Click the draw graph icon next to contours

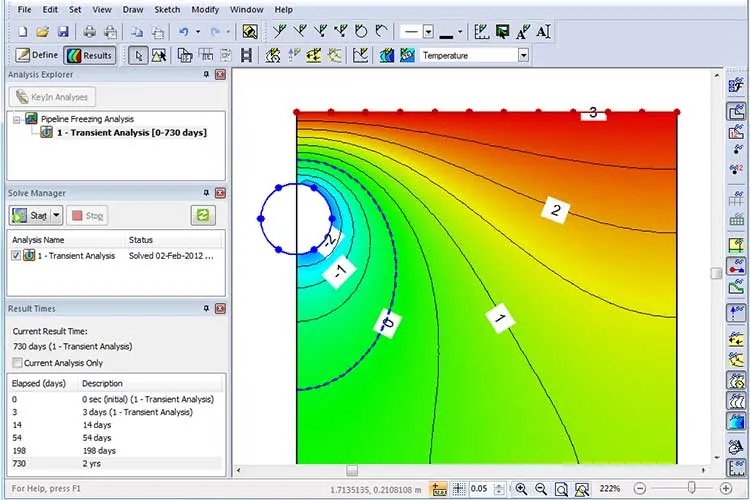(x=360, y=56)
